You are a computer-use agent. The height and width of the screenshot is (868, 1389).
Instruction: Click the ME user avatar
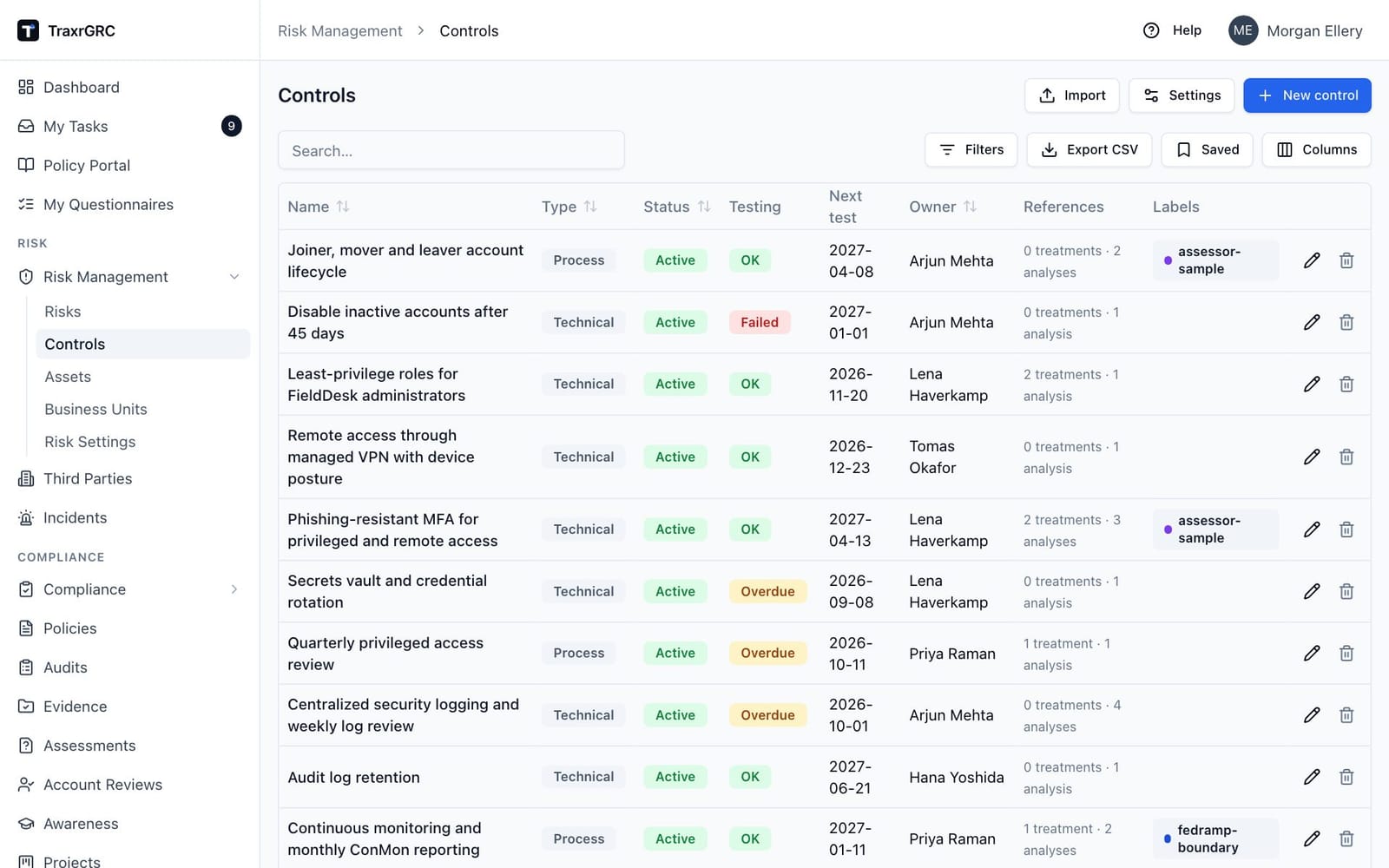(x=1243, y=30)
